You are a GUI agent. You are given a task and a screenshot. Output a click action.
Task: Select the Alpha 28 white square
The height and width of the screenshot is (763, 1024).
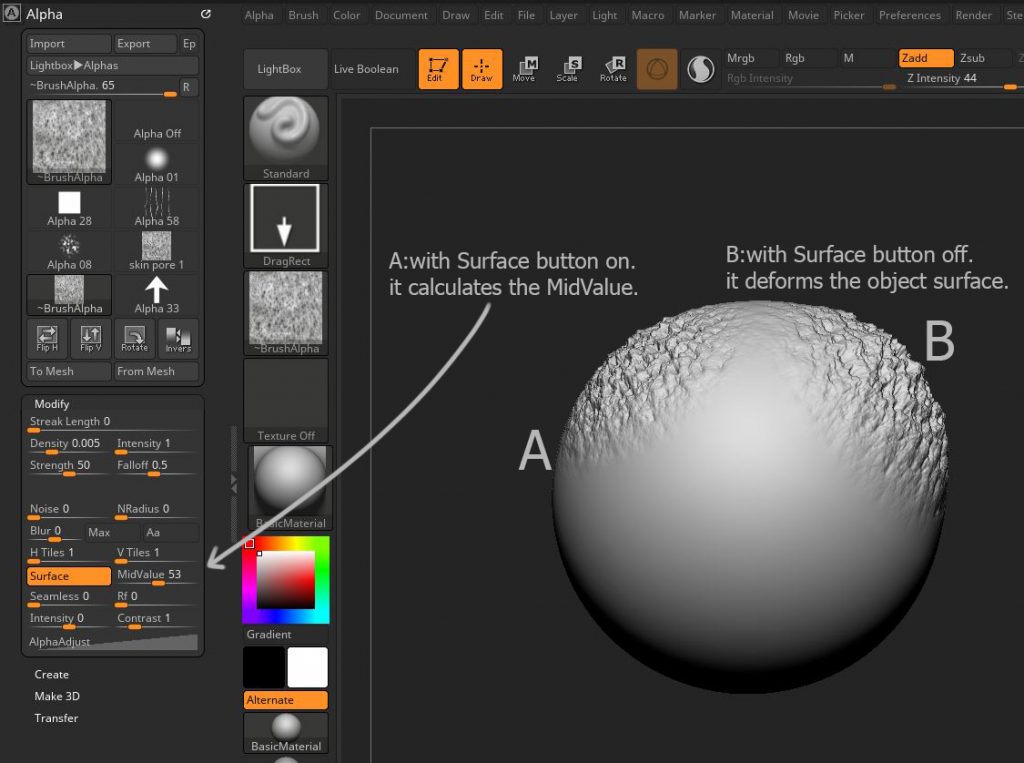69,208
